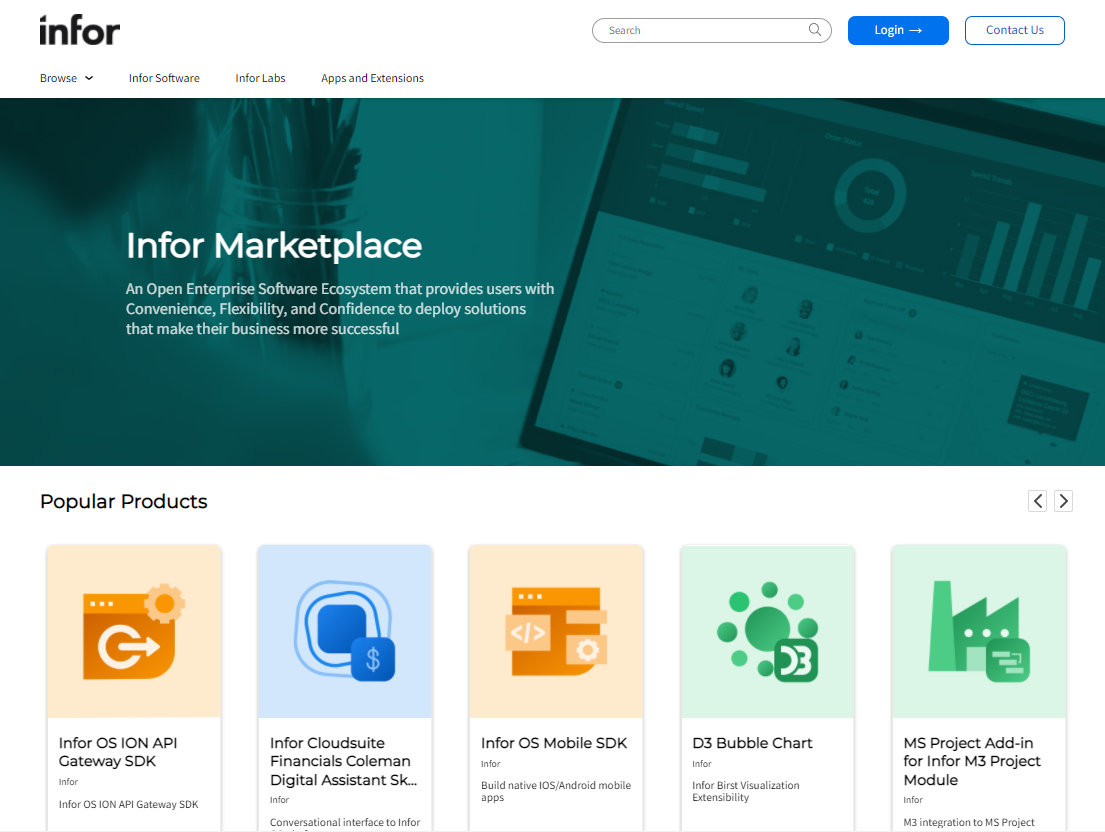Click the Infor logo
Viewport: 1105px width, 832px height.
pyautogui.click(x=80, y=30)
